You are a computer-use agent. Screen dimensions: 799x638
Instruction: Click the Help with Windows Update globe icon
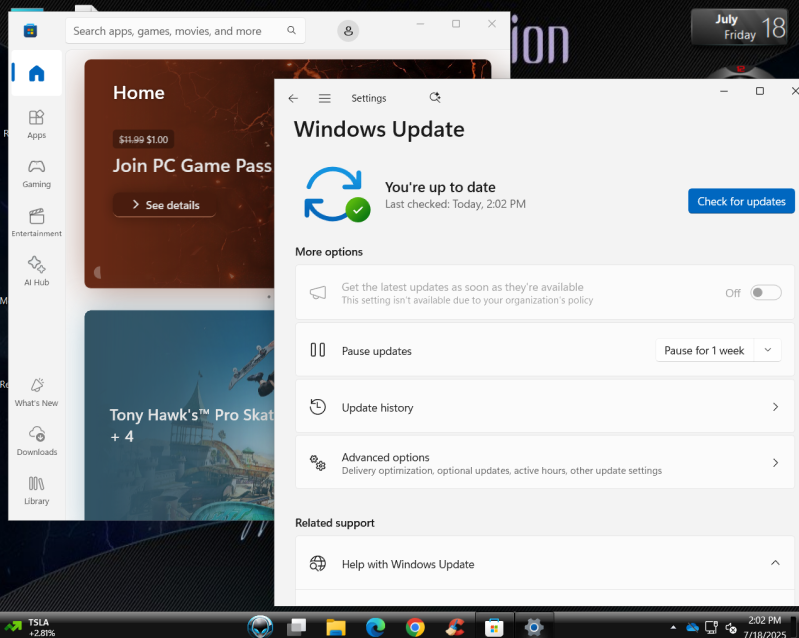(x=317, y=564)
